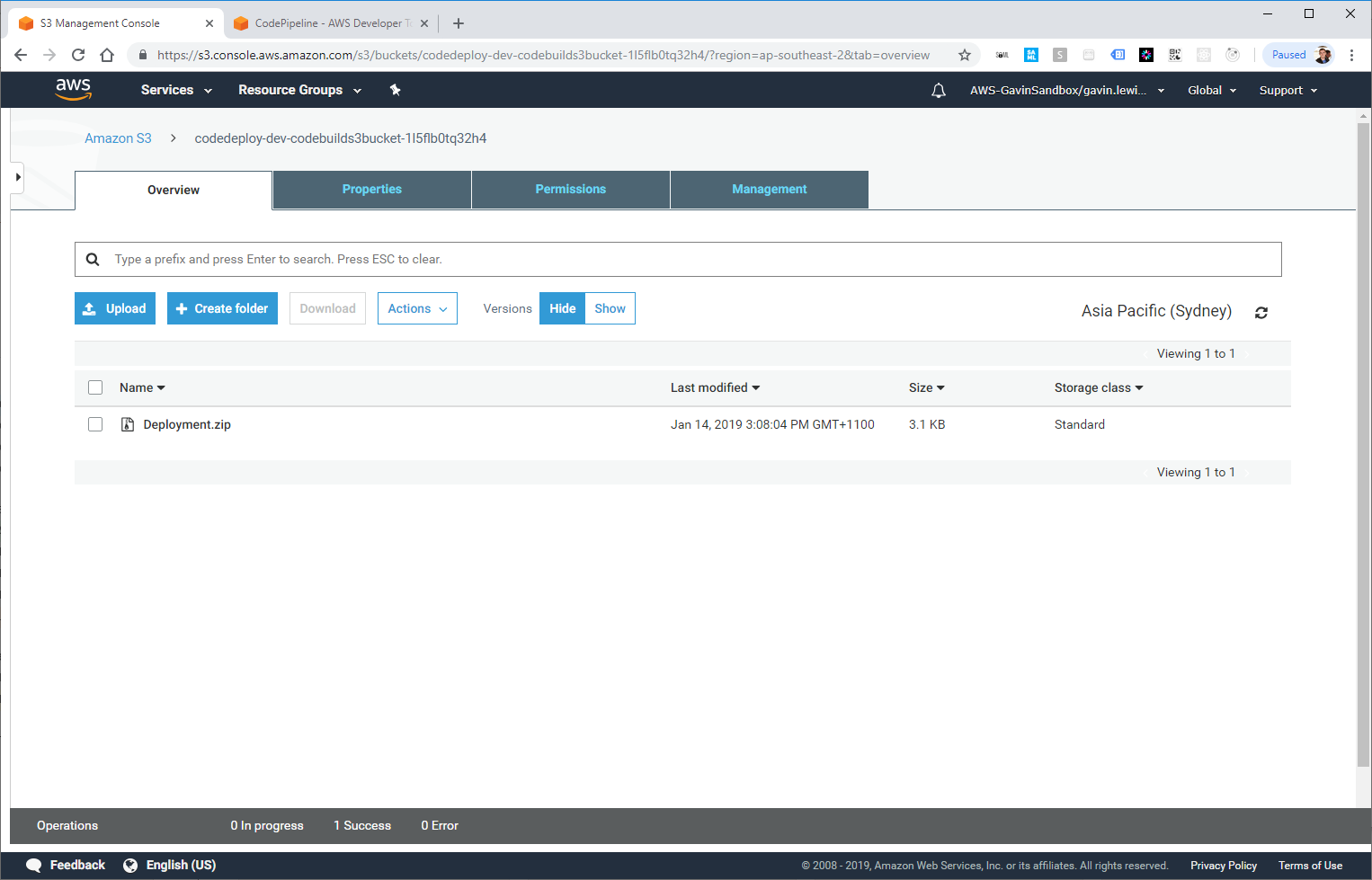
Task: Select Hide versions toggle
Action: (x=562, y=308)
